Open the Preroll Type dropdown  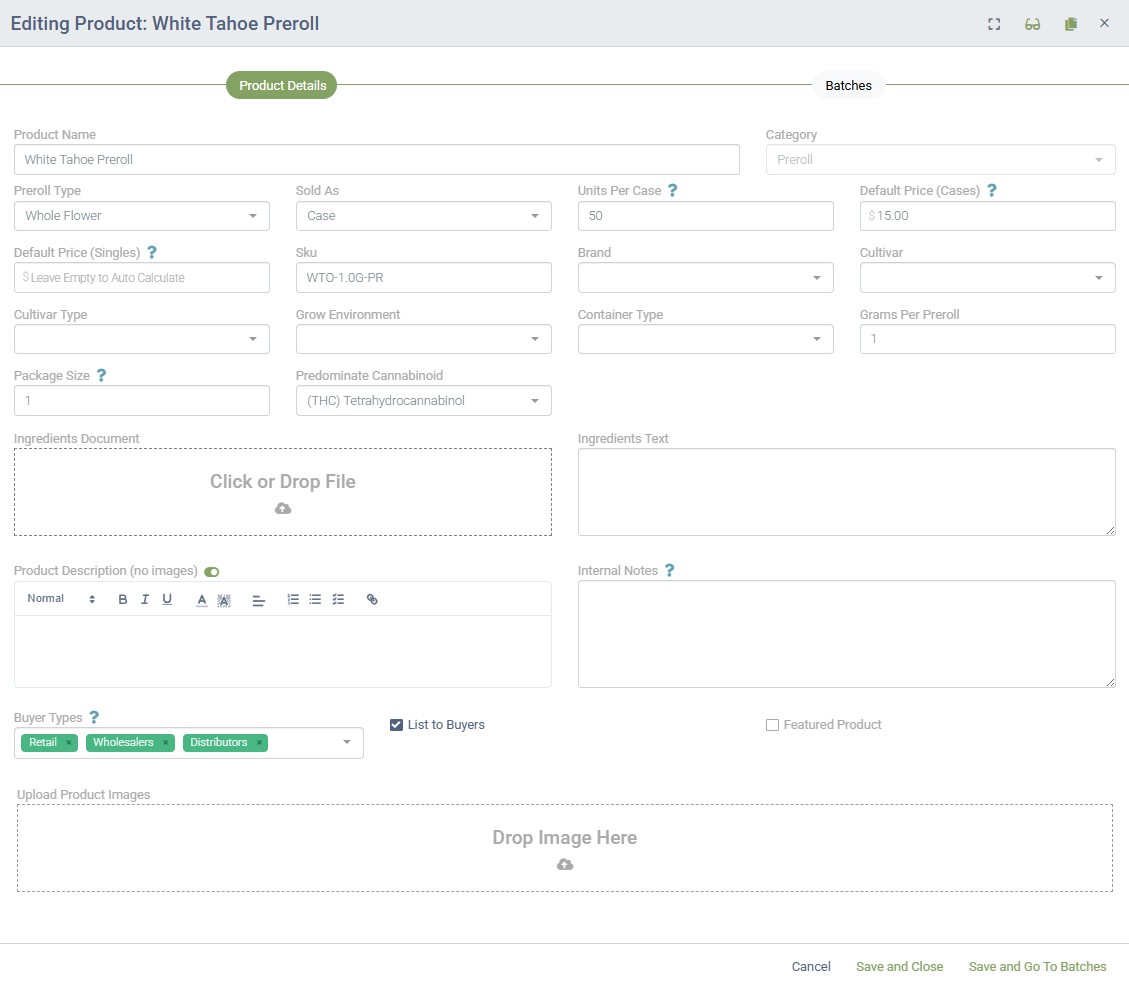tap(141, 216)
